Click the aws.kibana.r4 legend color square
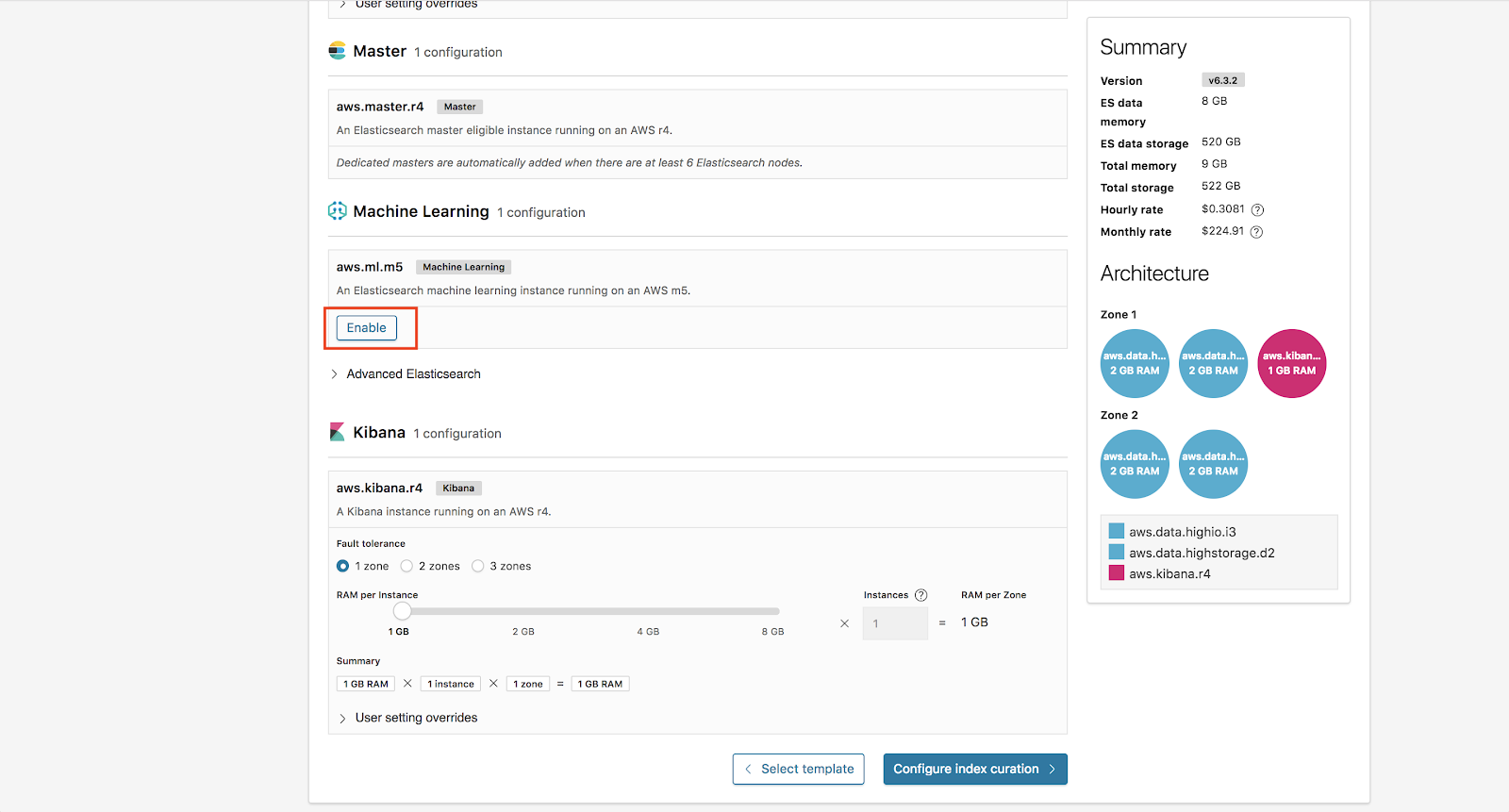Viewport: 1509px width, 812px height. pos(1117,572)
